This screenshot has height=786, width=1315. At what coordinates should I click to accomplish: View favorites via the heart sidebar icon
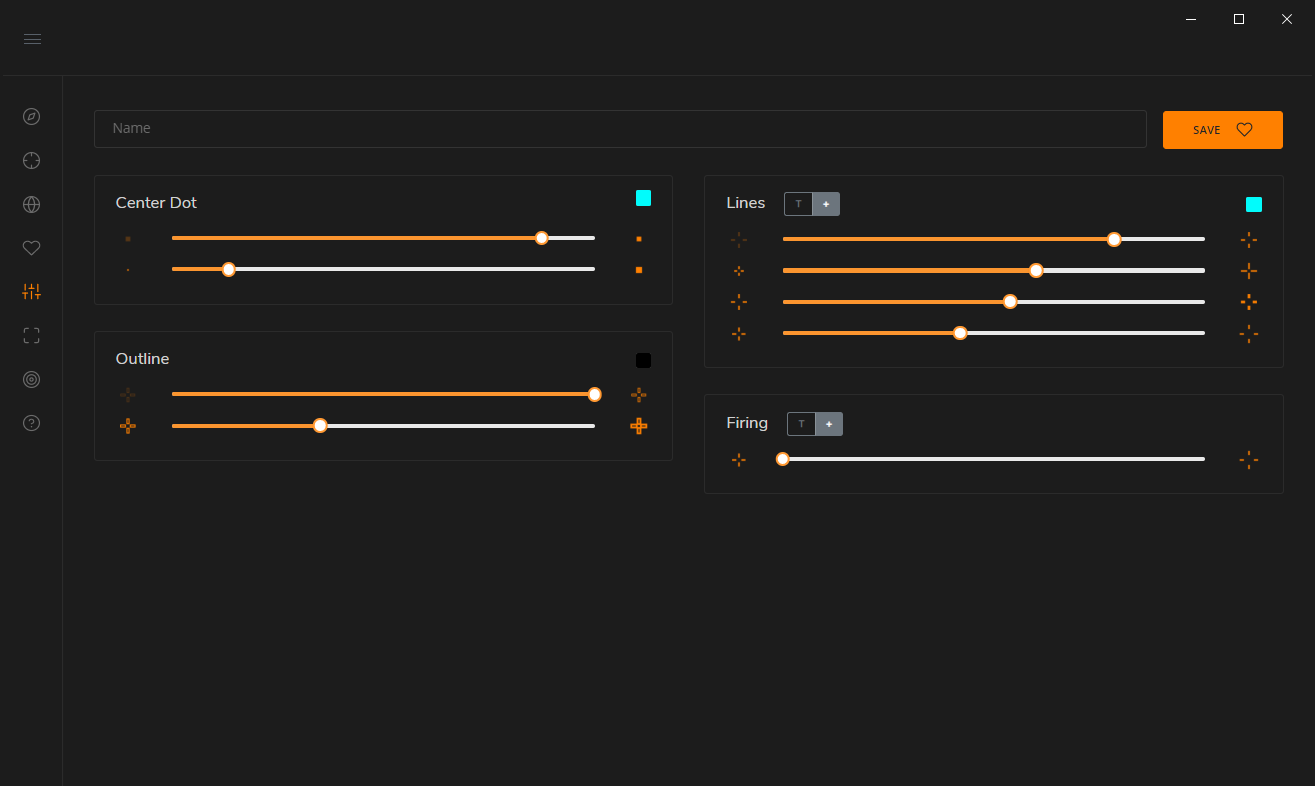31,248
